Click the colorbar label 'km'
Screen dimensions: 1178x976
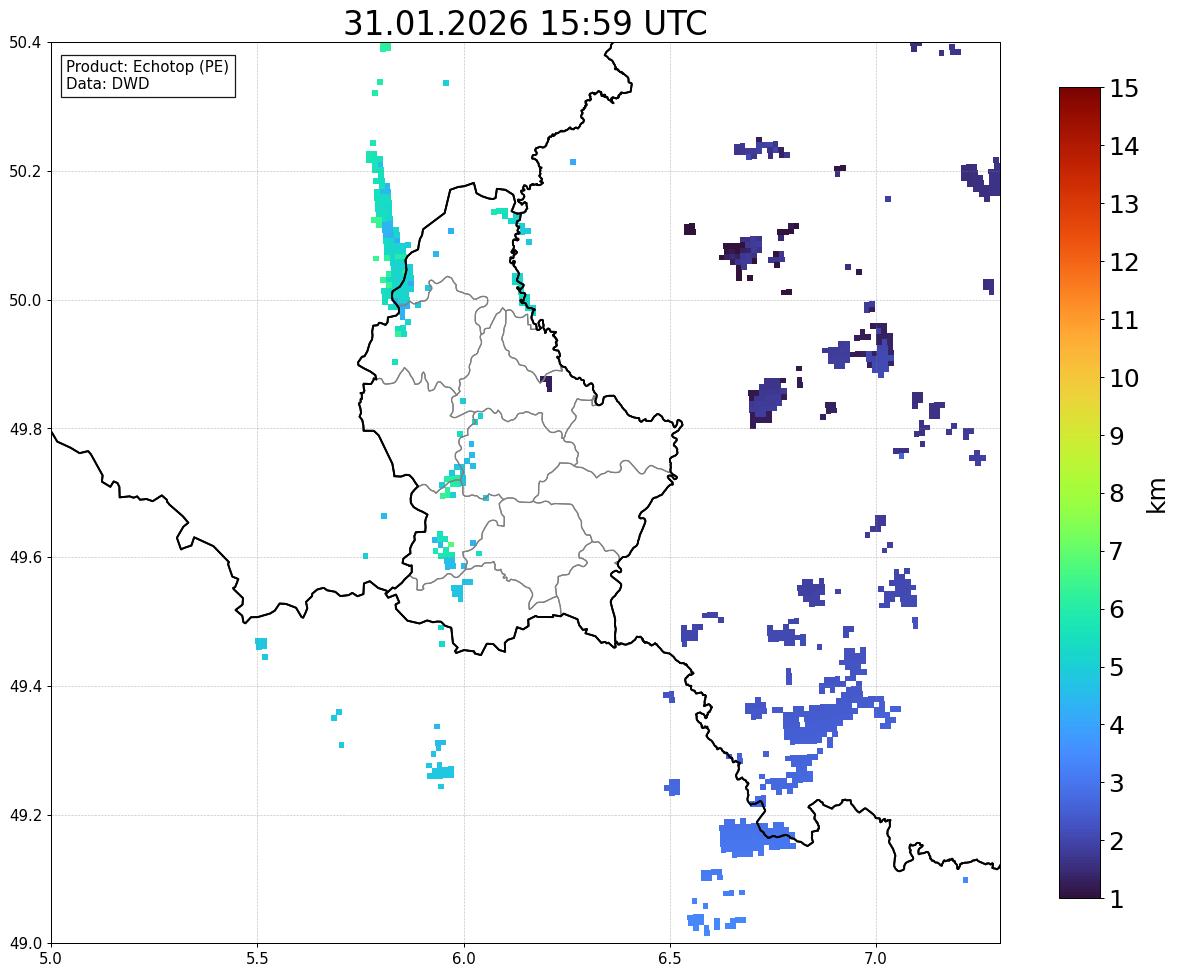(1156, 495)
